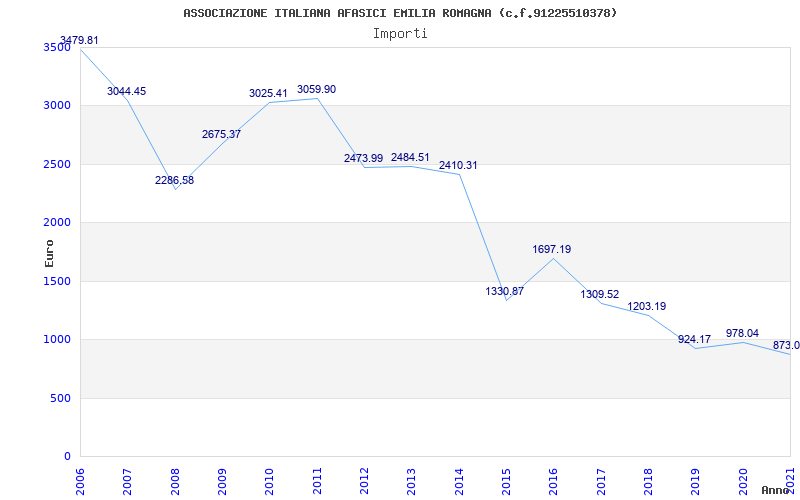Select the 2410.31 data label
Image resolution: width=800 pixels, height=500 pixels.
458,165
